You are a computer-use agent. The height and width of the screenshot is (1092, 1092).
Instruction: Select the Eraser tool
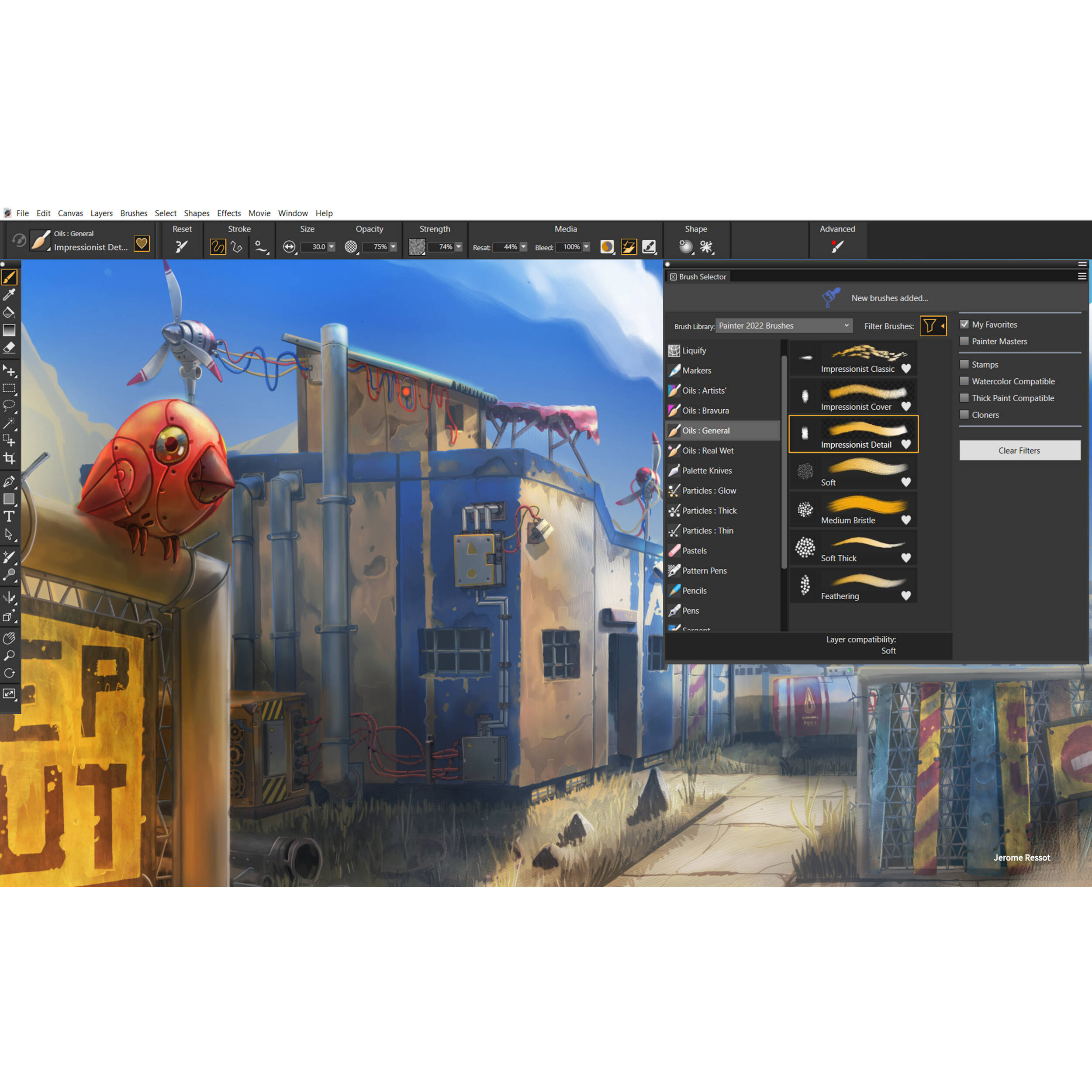point(10,346)
